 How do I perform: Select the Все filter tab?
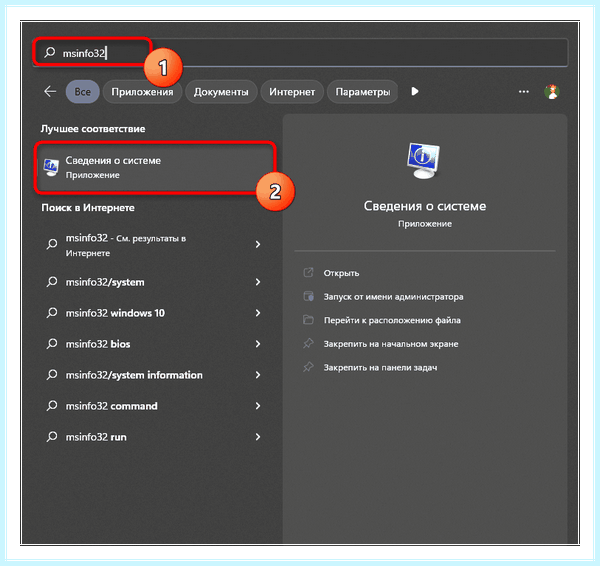click(82, 92)
